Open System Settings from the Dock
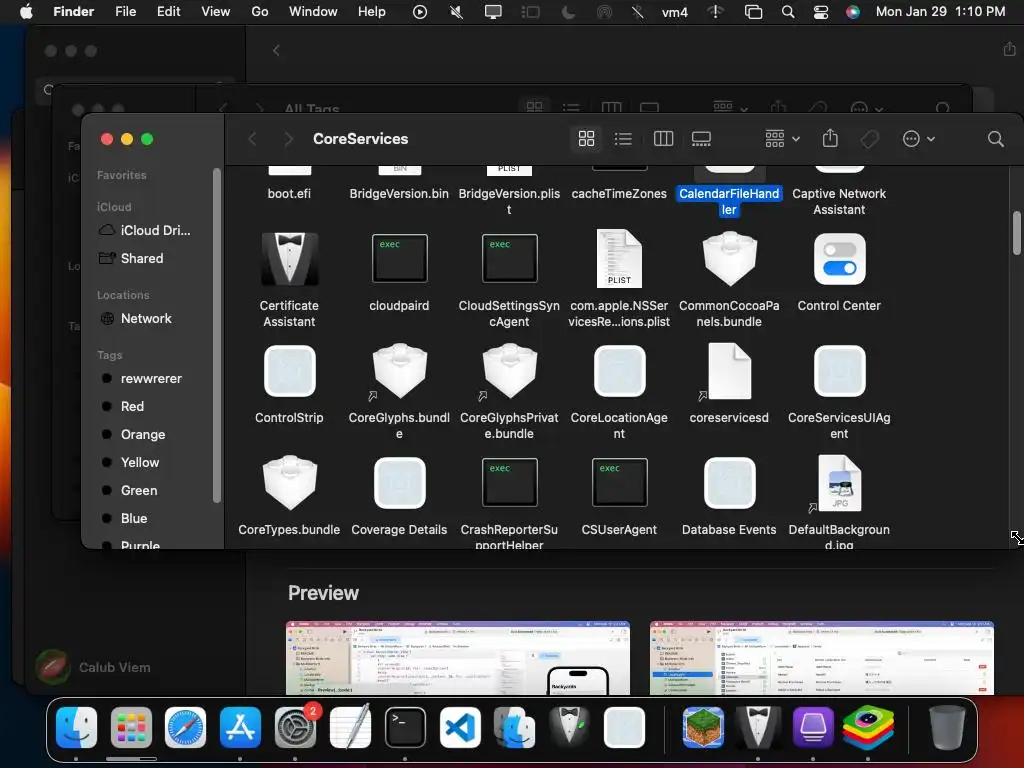 [x=295, y=728]
